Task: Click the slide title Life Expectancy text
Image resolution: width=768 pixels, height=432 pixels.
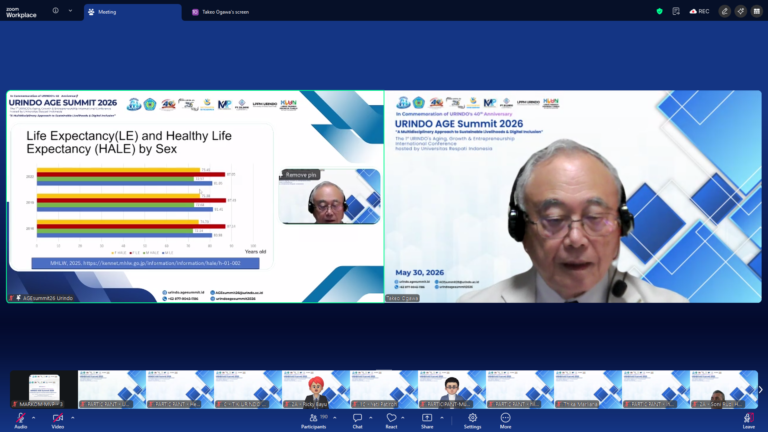Action: click(x=129, y=142)
